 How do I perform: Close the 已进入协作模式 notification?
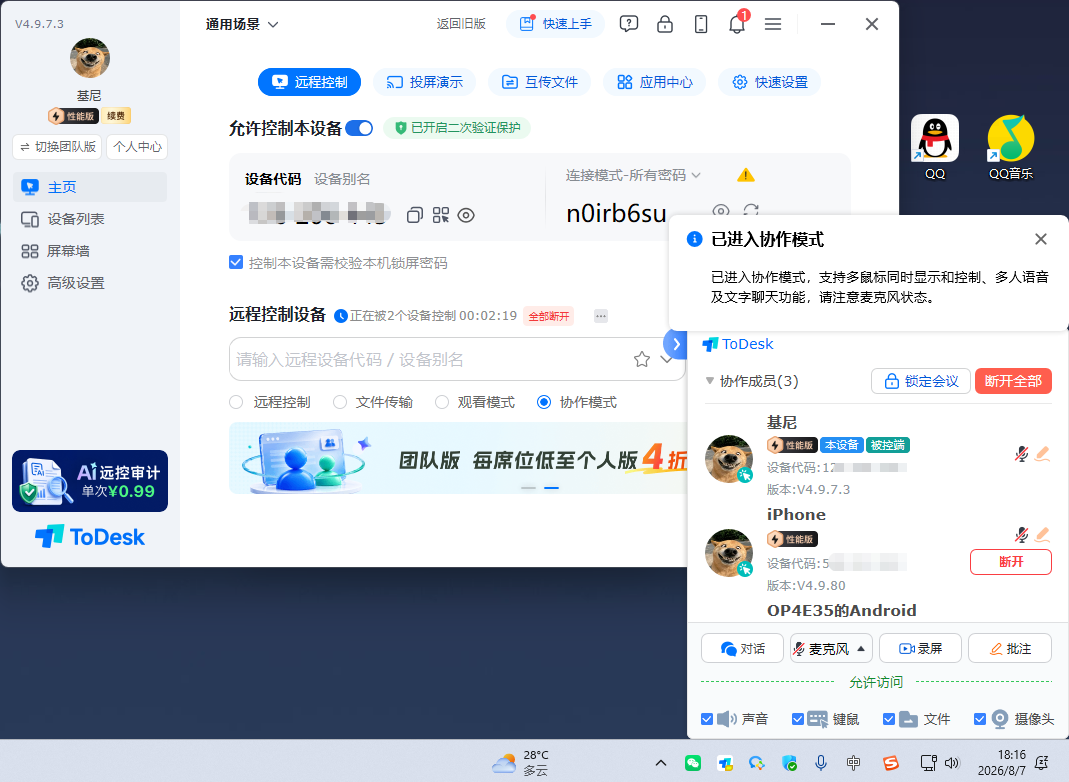point(1040,239)
